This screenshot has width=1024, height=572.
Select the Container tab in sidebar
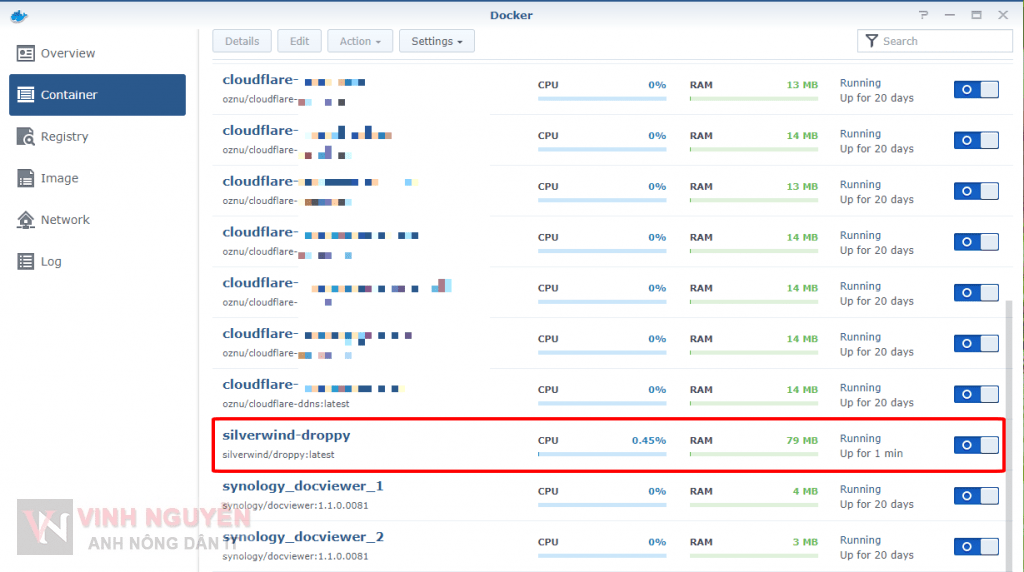(x=97, y=95)
